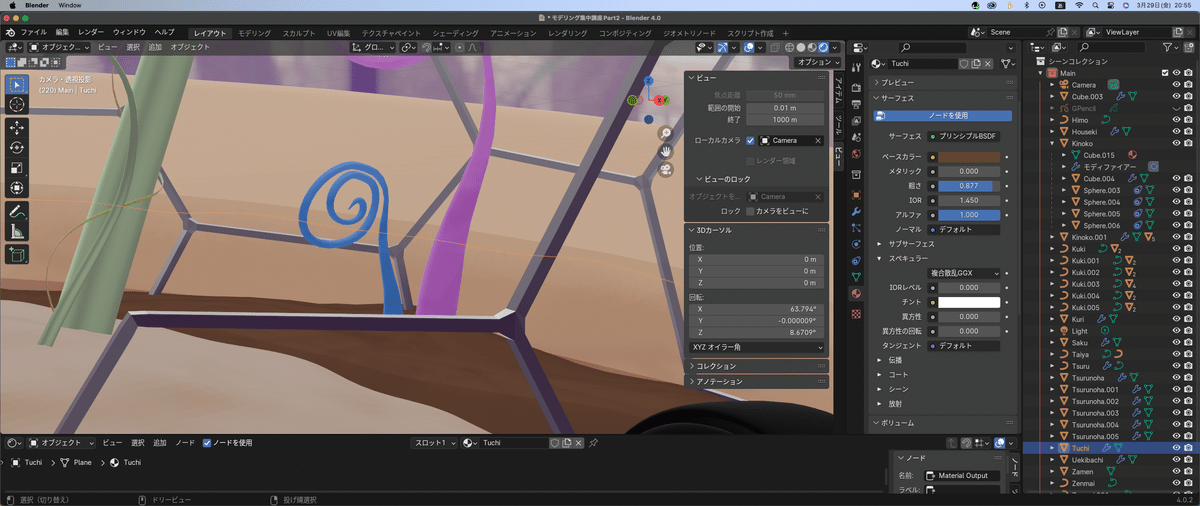Toggle the Local Camera checkbox
The image size is (1200, 506).
point(750,141)
